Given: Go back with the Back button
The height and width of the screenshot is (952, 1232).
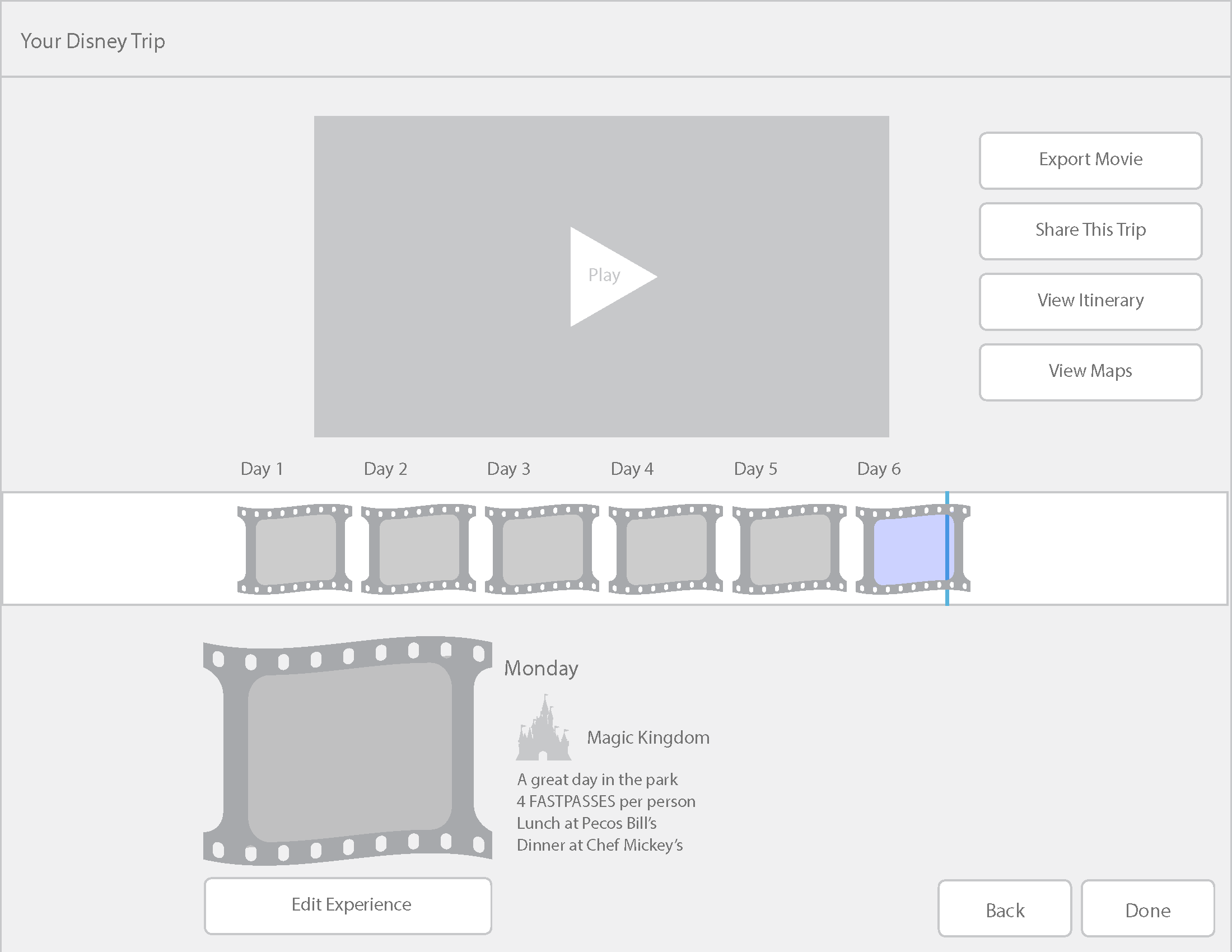Looking at the screenshot, I should [1004, 908].
